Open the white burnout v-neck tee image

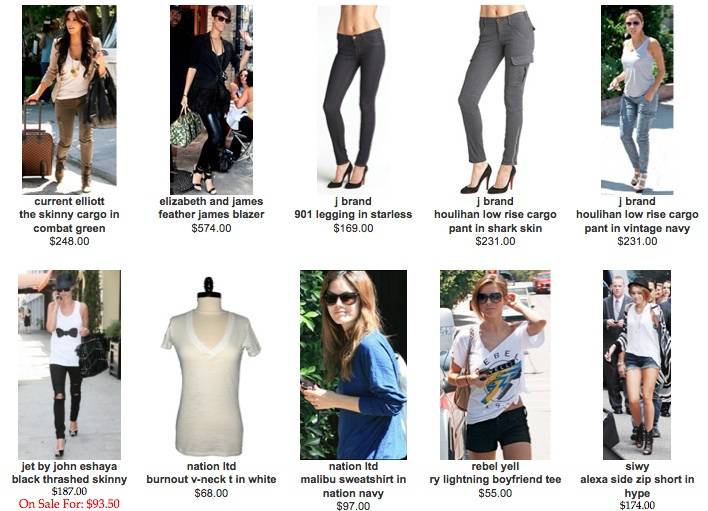[211, 366]
